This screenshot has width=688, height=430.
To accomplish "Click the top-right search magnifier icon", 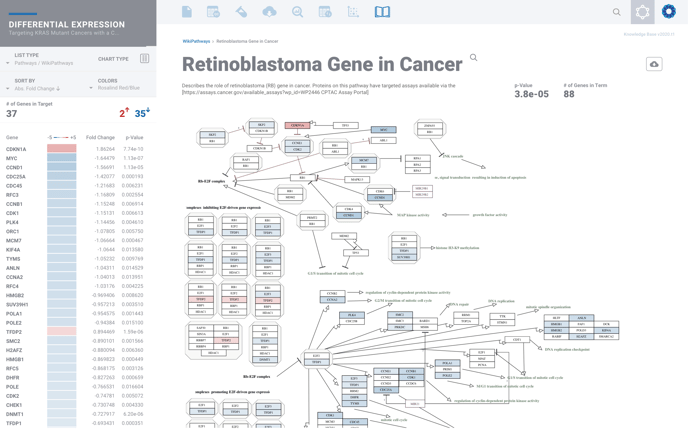I will [616, 12].
